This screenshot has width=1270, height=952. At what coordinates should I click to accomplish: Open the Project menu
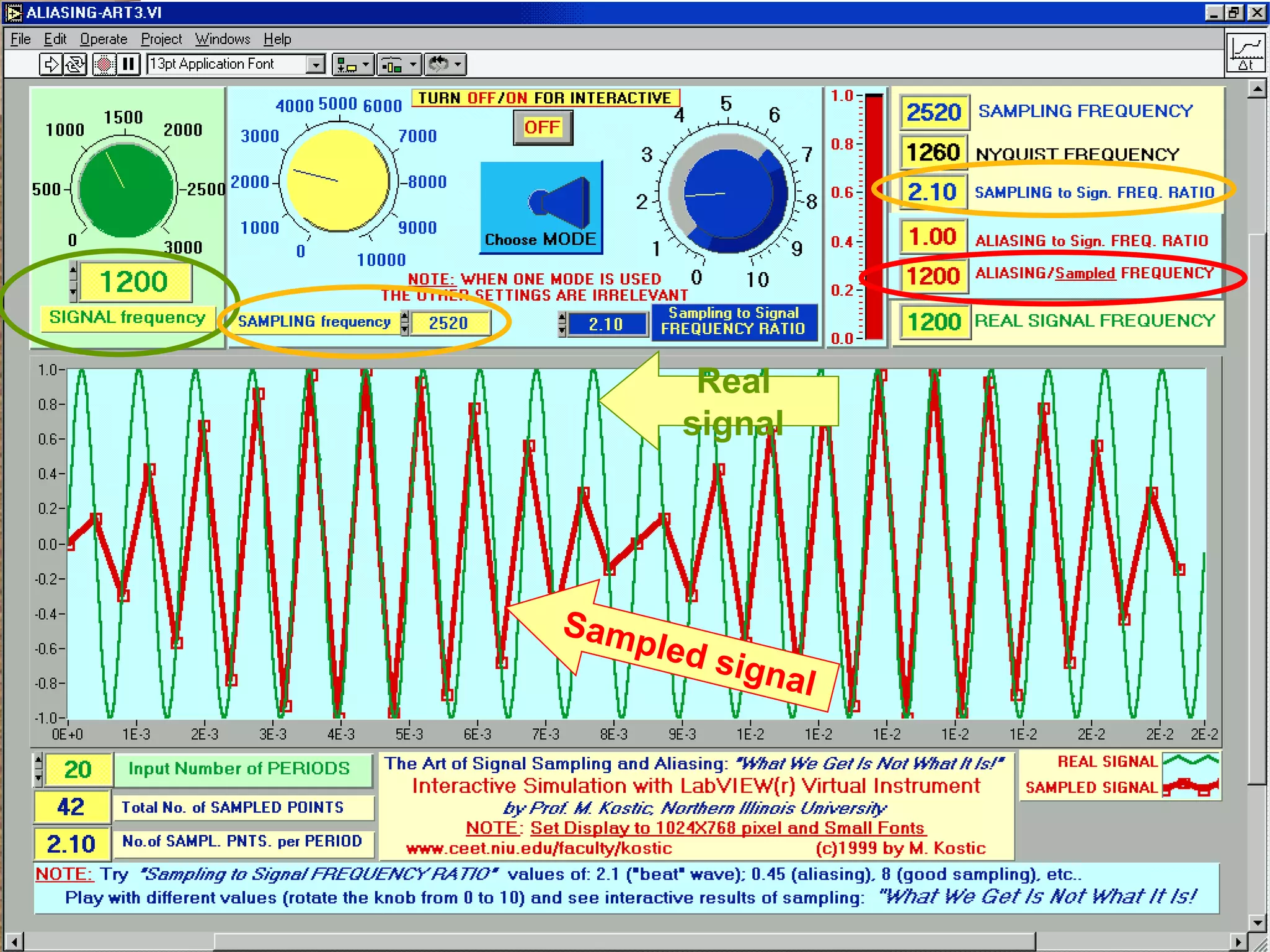tap(161, 39)
